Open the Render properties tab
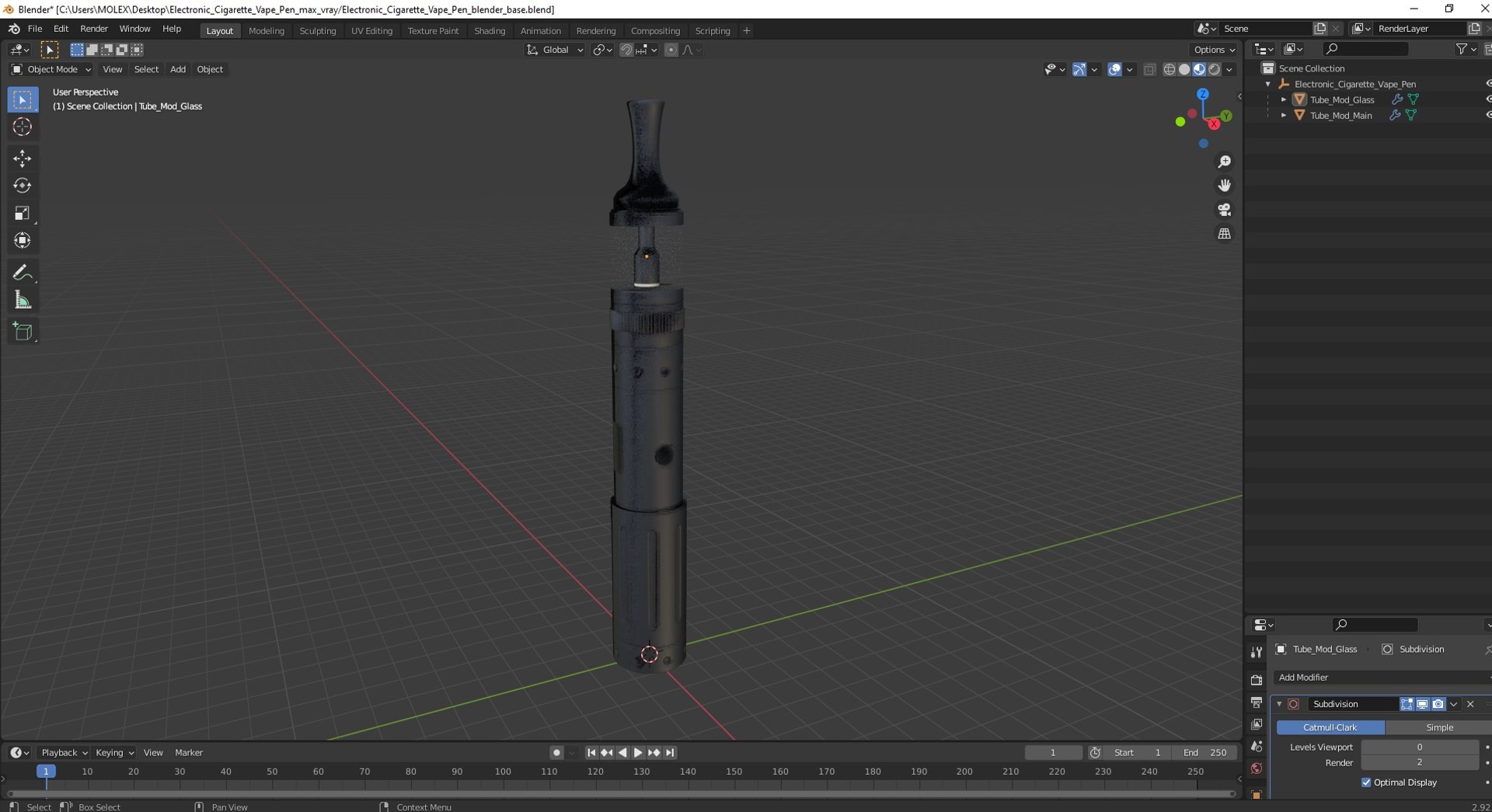1492x812 pixels. [1257, 680]
